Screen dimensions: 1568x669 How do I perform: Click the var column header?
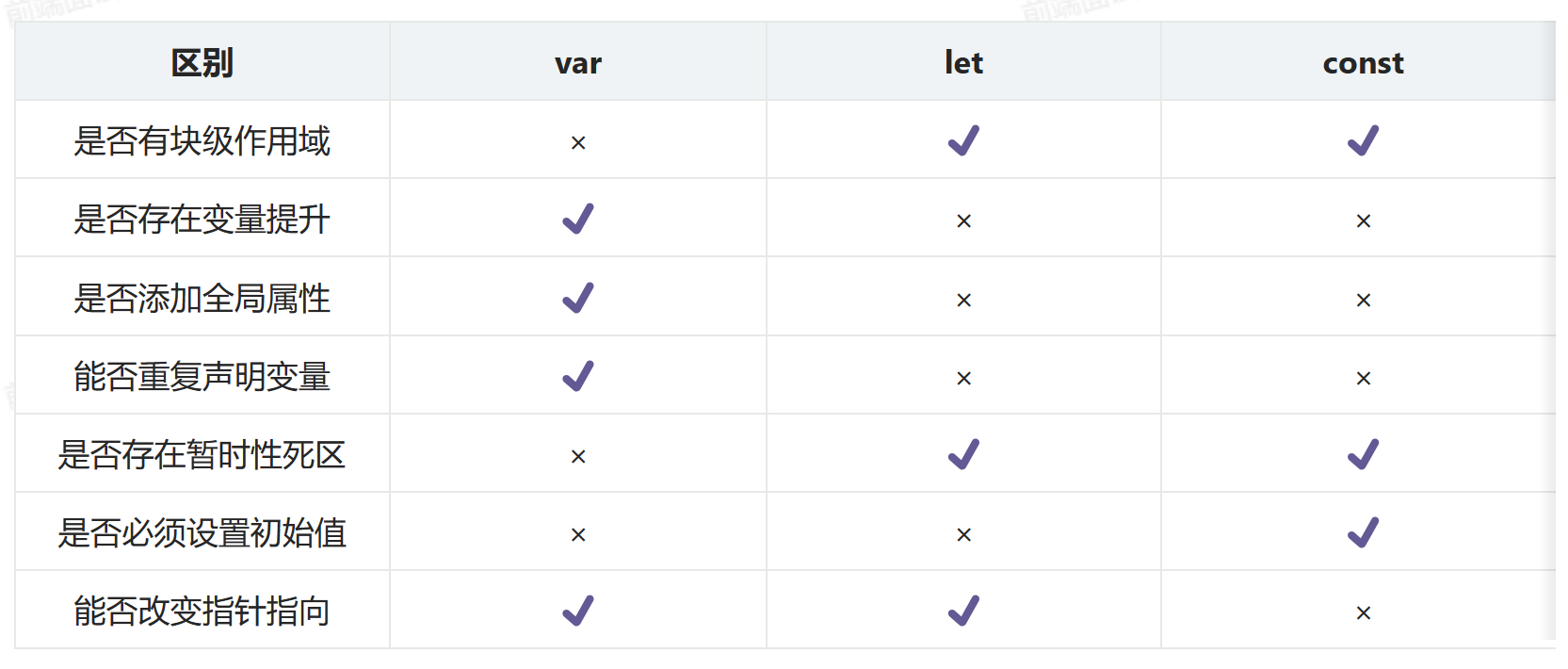578,63
